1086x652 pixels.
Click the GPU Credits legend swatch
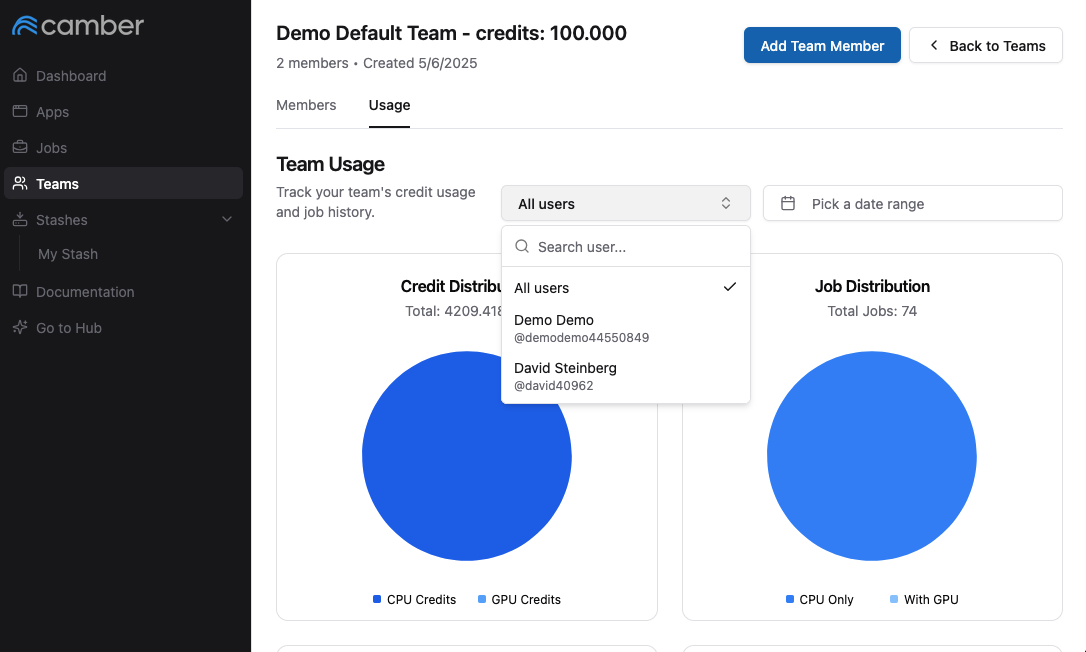(481, 599)
